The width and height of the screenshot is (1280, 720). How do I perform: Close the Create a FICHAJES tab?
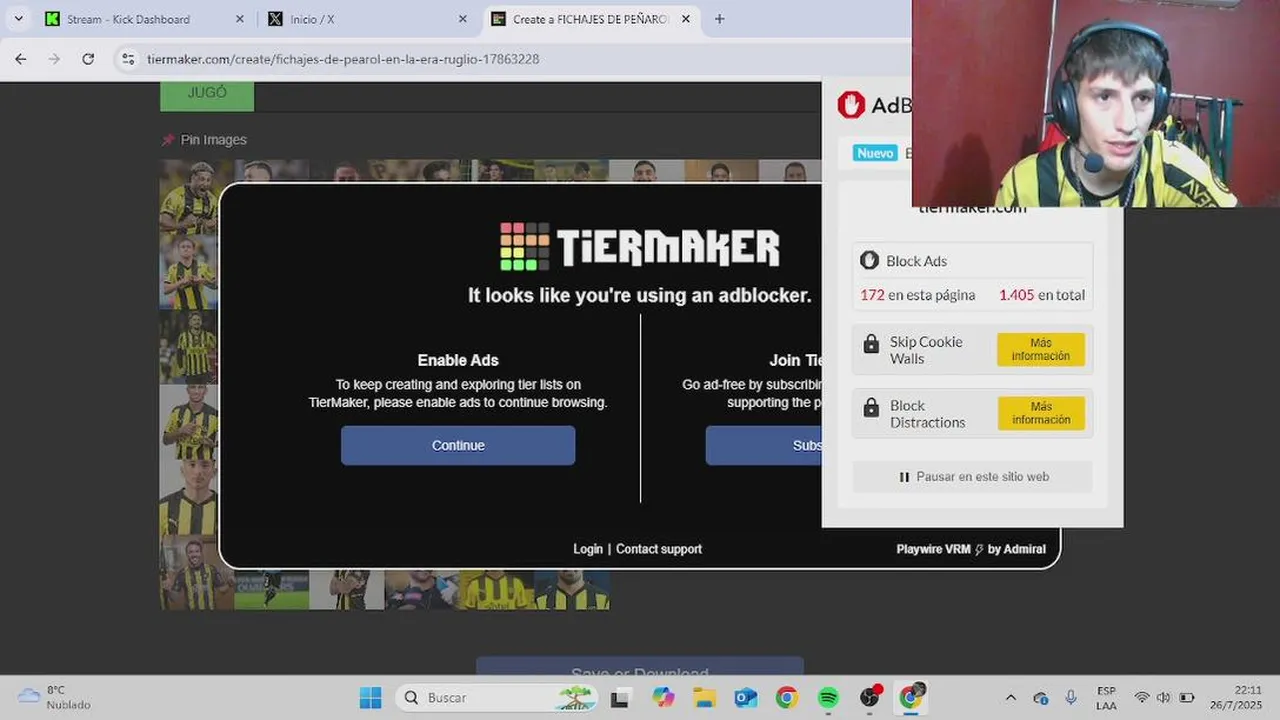(x=685, y=19)
